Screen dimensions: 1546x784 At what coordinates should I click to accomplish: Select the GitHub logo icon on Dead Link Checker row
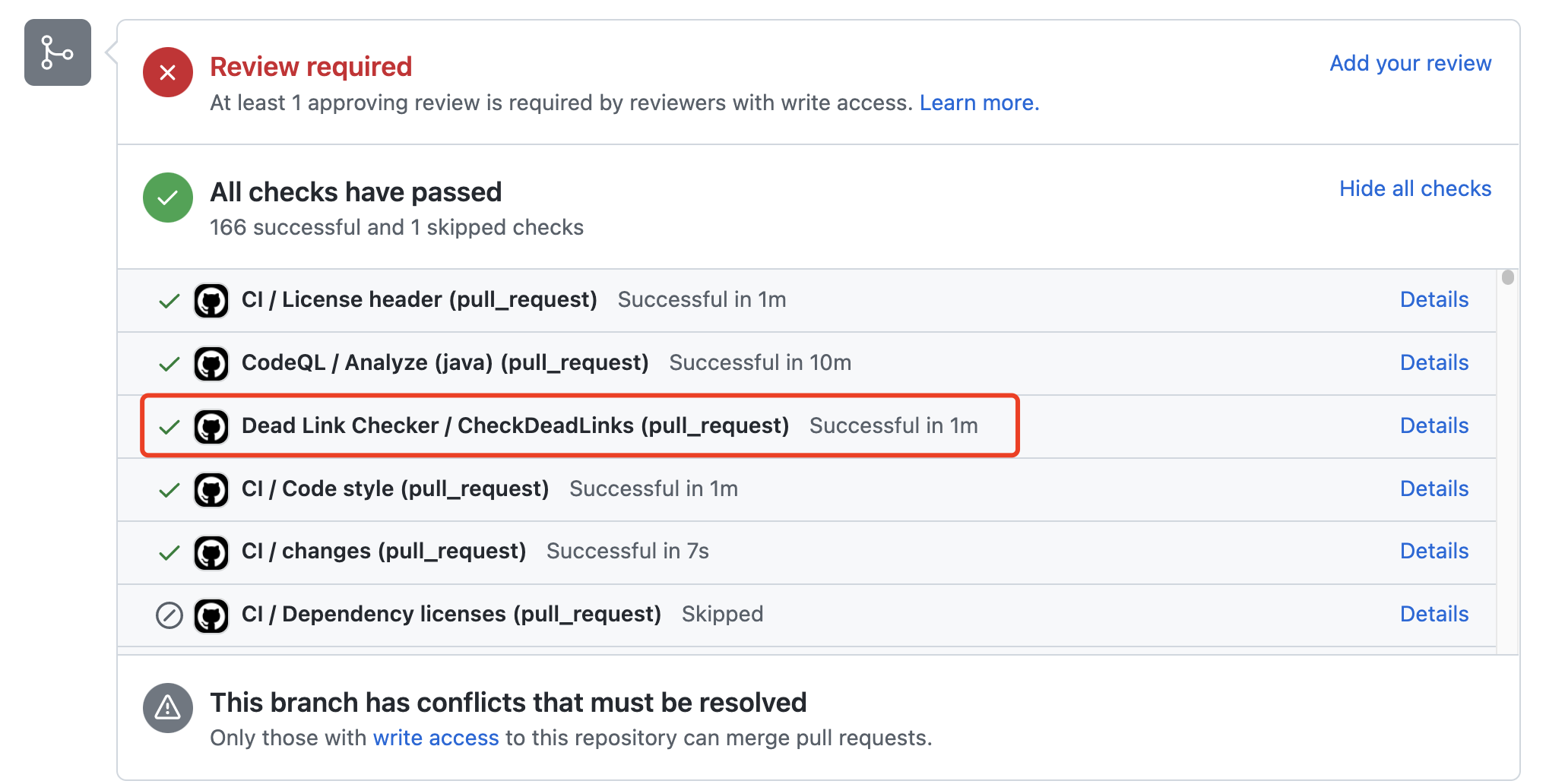click(212, 426)
